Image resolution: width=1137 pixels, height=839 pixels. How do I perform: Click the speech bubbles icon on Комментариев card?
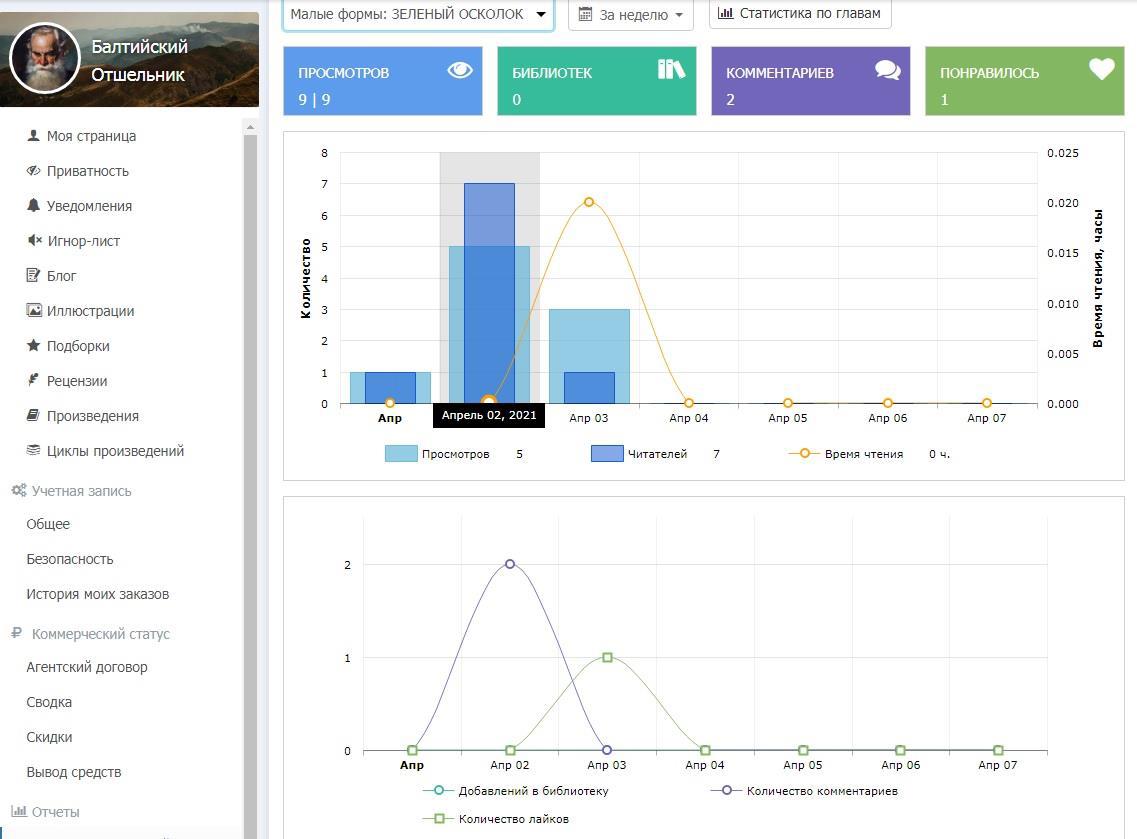pos(887,70)
